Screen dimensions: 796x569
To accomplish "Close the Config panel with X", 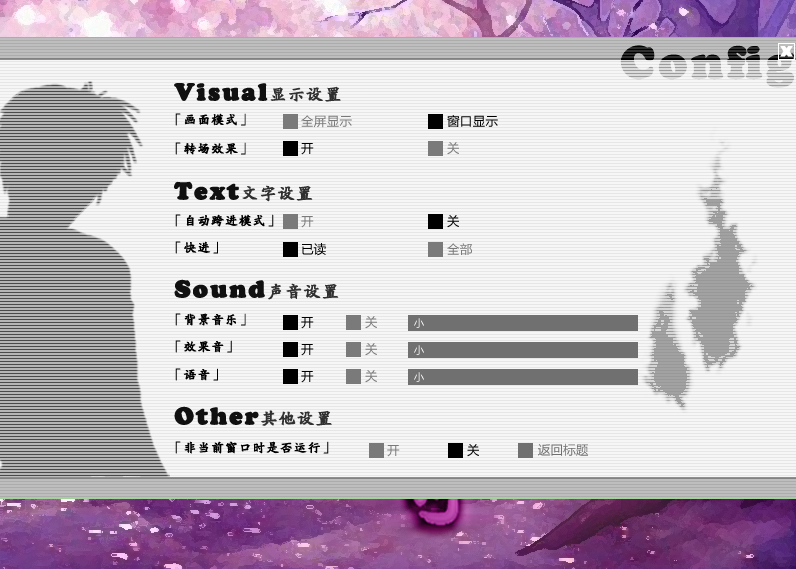I will tap(786, 51).
